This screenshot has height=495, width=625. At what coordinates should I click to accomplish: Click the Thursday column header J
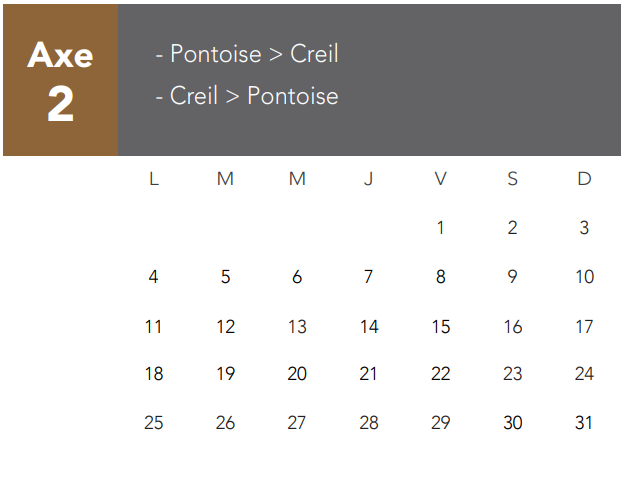[368, 179]
